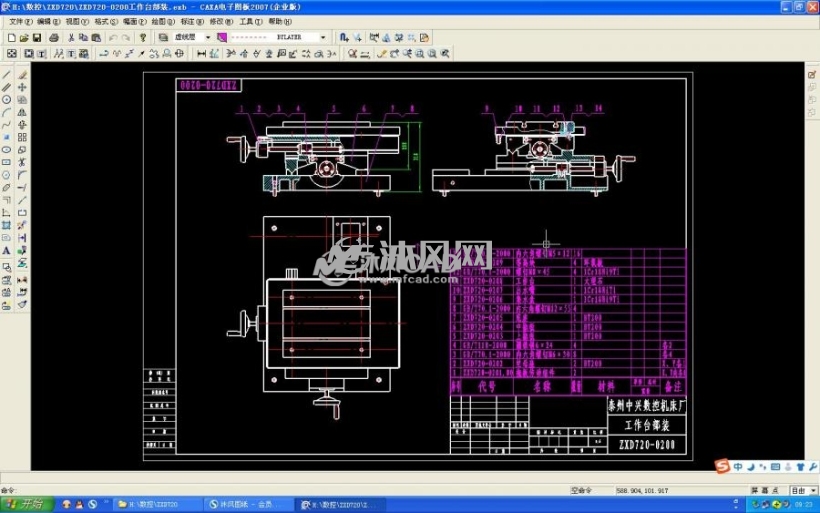
Task: Click the Windows 开始 Start button
Action: pos(27,504)
